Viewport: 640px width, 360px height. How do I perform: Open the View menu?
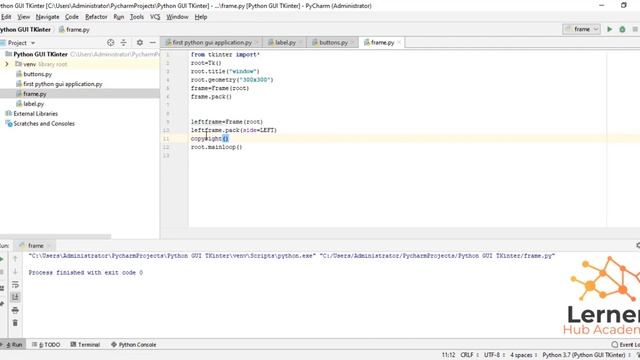coord(24,17)
